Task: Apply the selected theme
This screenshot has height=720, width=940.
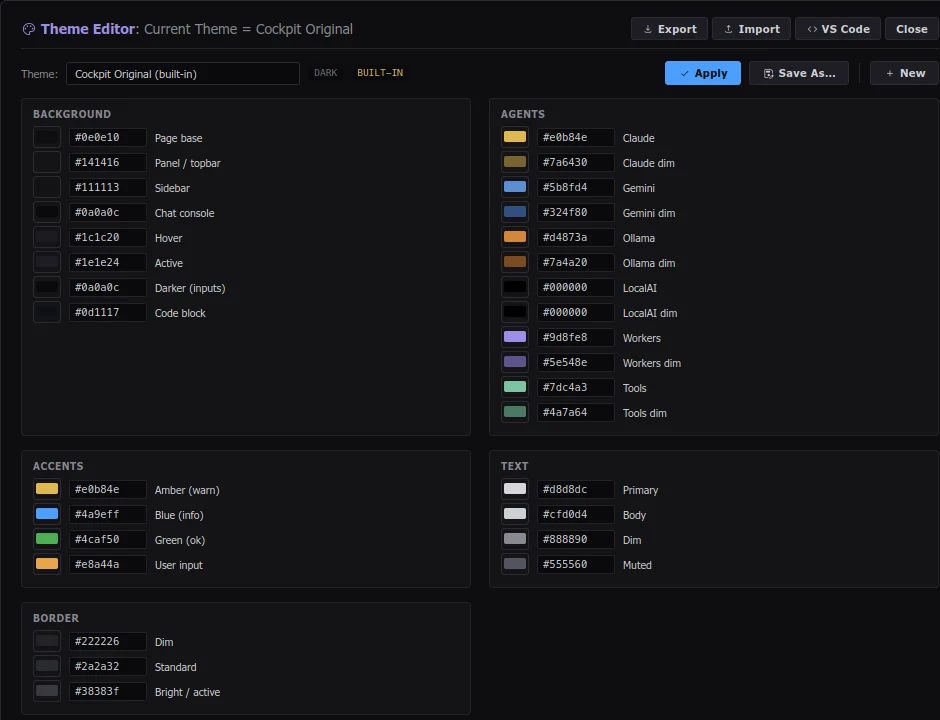Action: [x=703, y=73]
